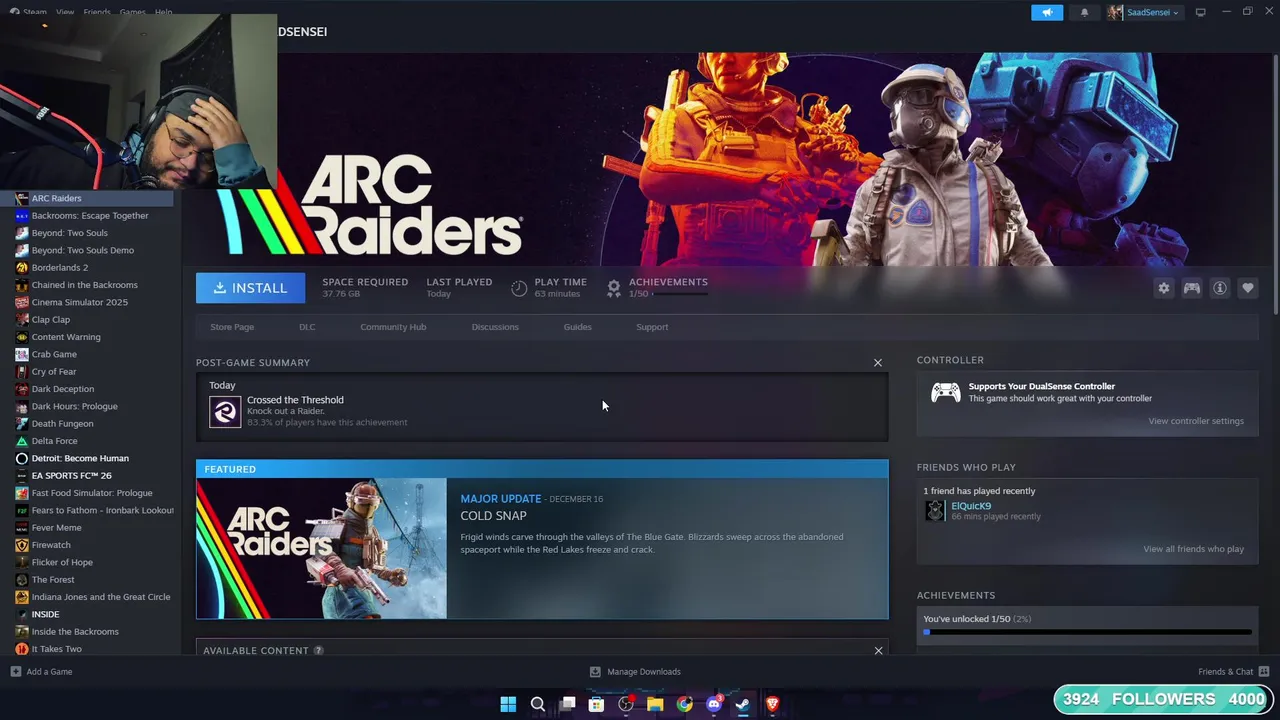
Task: Open Manage Downloads
Action: [635, 672]
